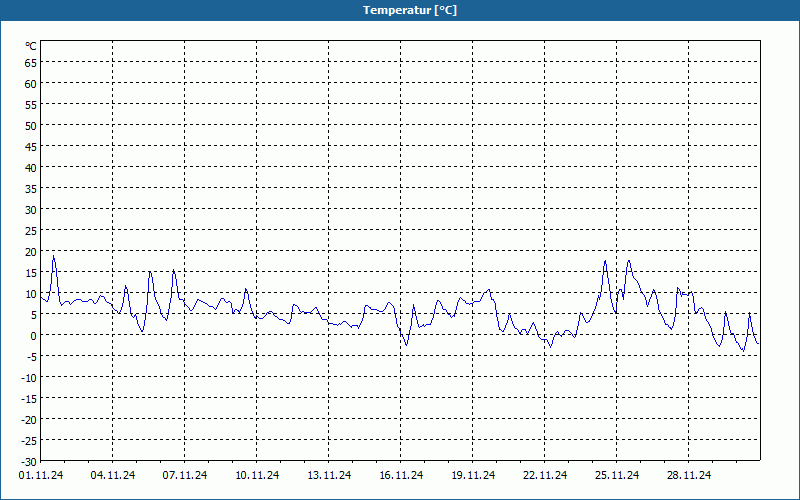Click the 45 value on y-axis
Image resolution: width=800 pixels, height=500 pixels.
coord(31,147)
